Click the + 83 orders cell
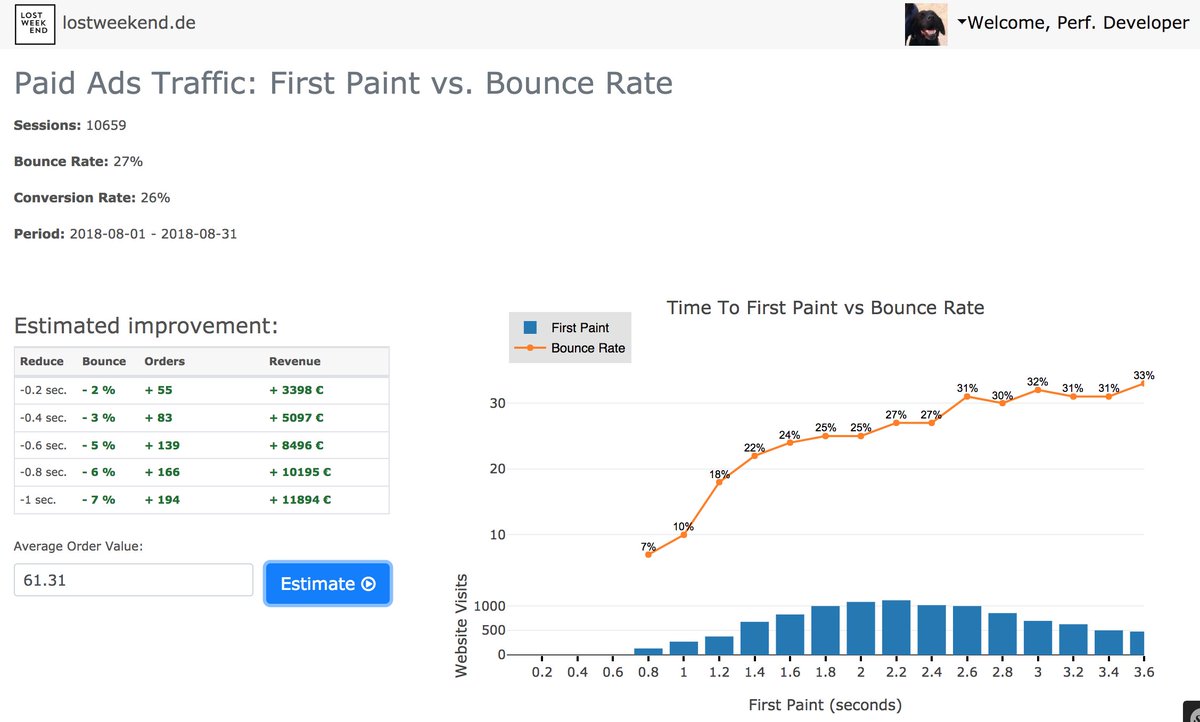Viewport: 1200px width, 722px height. point(158,417)
